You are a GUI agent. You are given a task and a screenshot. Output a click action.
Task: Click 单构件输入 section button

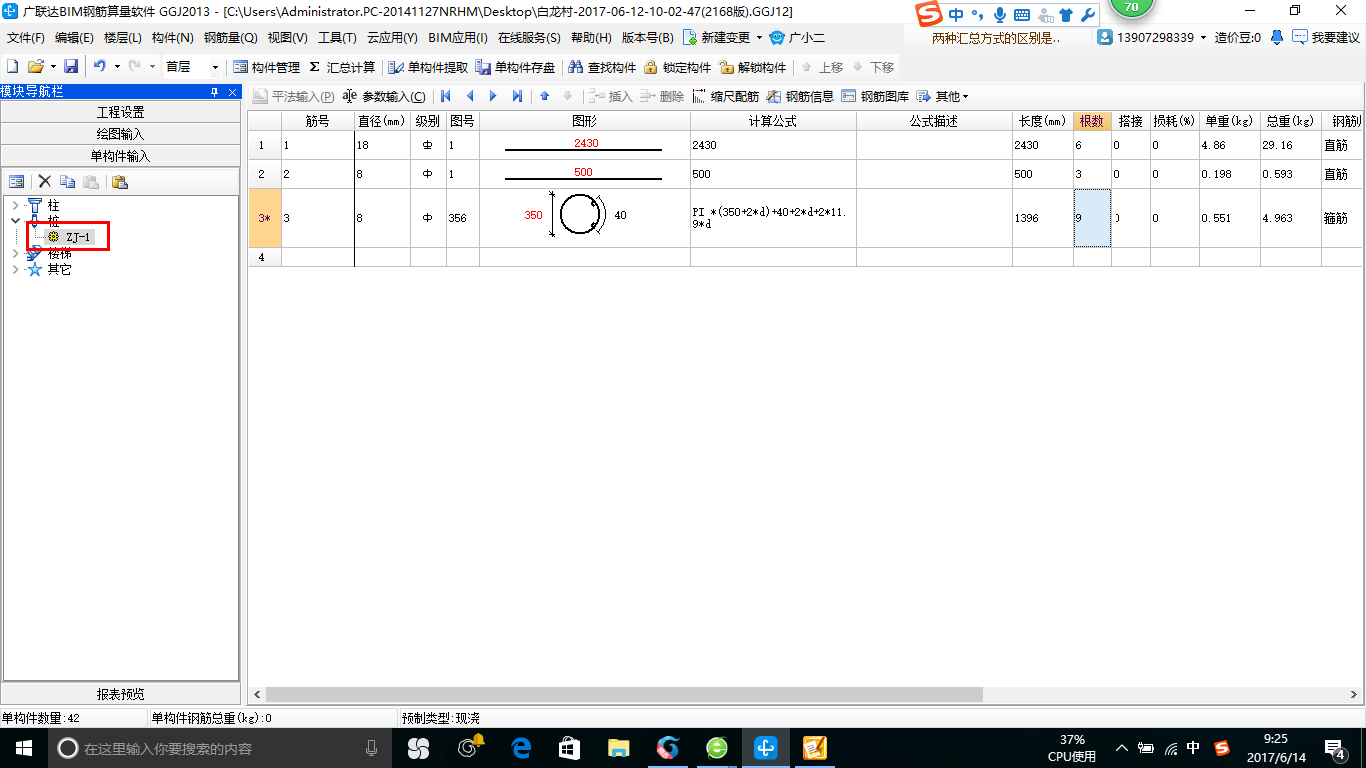(x=120, y=156)
